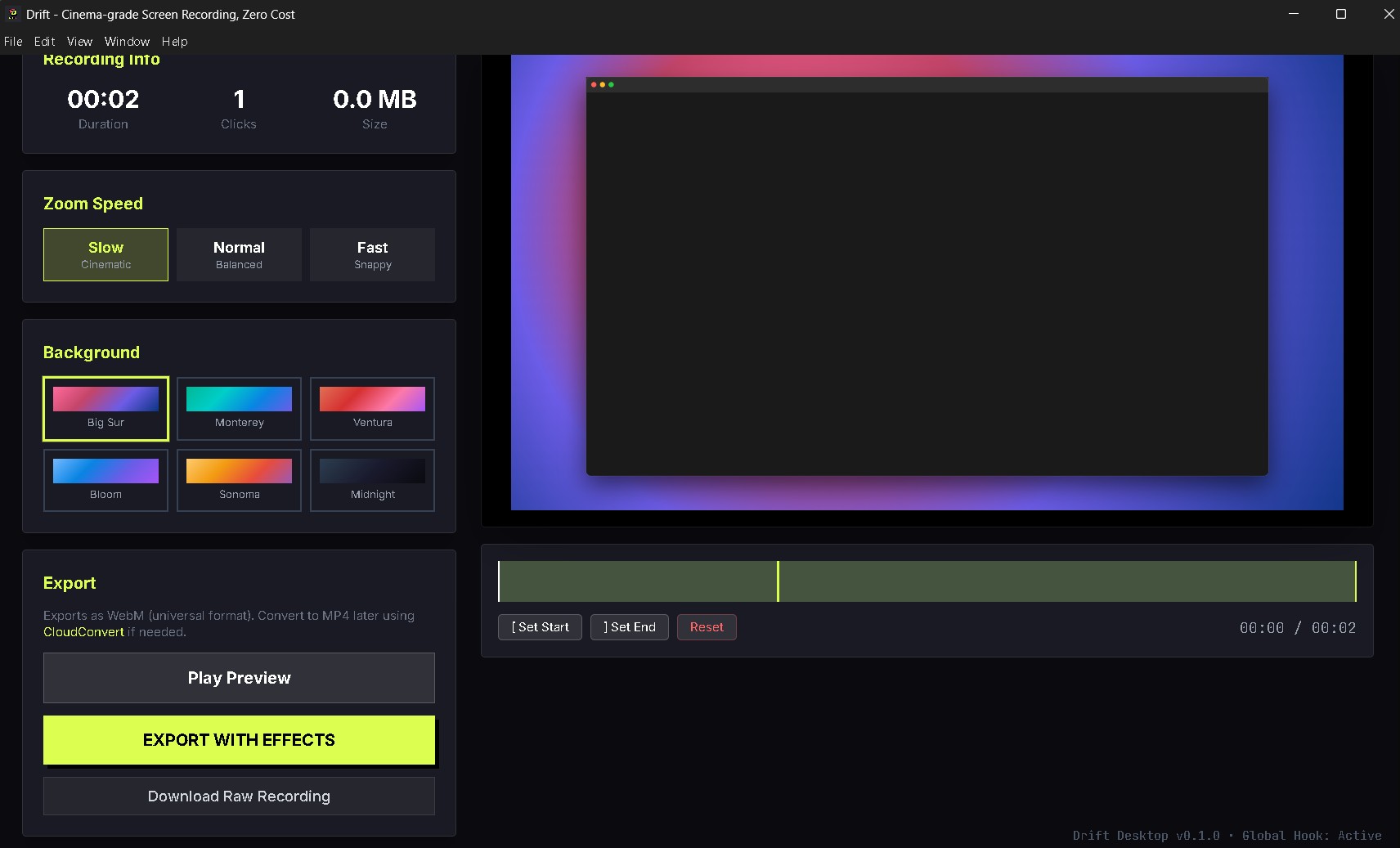Viewport: 1400px width, 848px height.
Task: Open the Window menu
Action: (x=126, y=41)
